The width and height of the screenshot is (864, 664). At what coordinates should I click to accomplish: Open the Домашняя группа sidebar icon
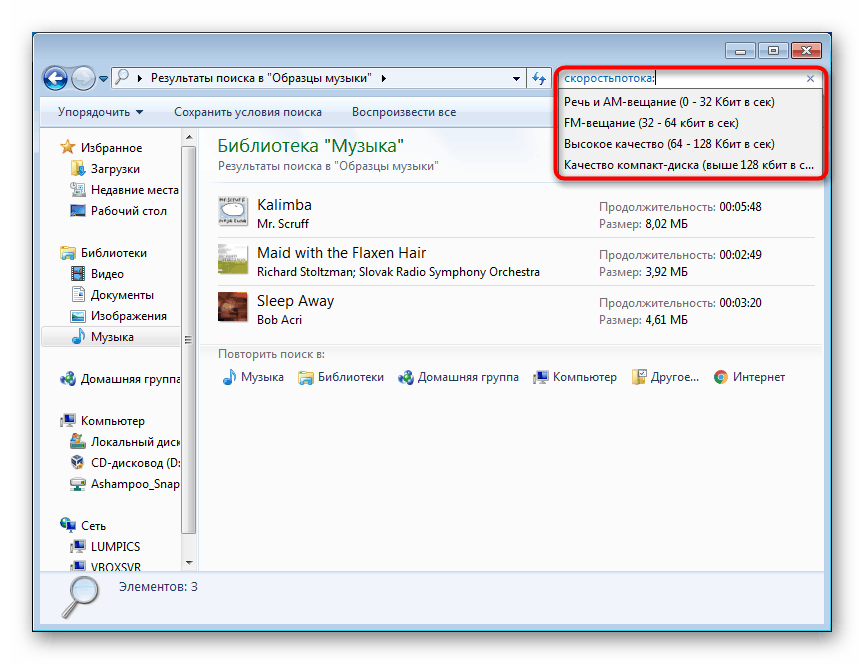tap(68, 379)
